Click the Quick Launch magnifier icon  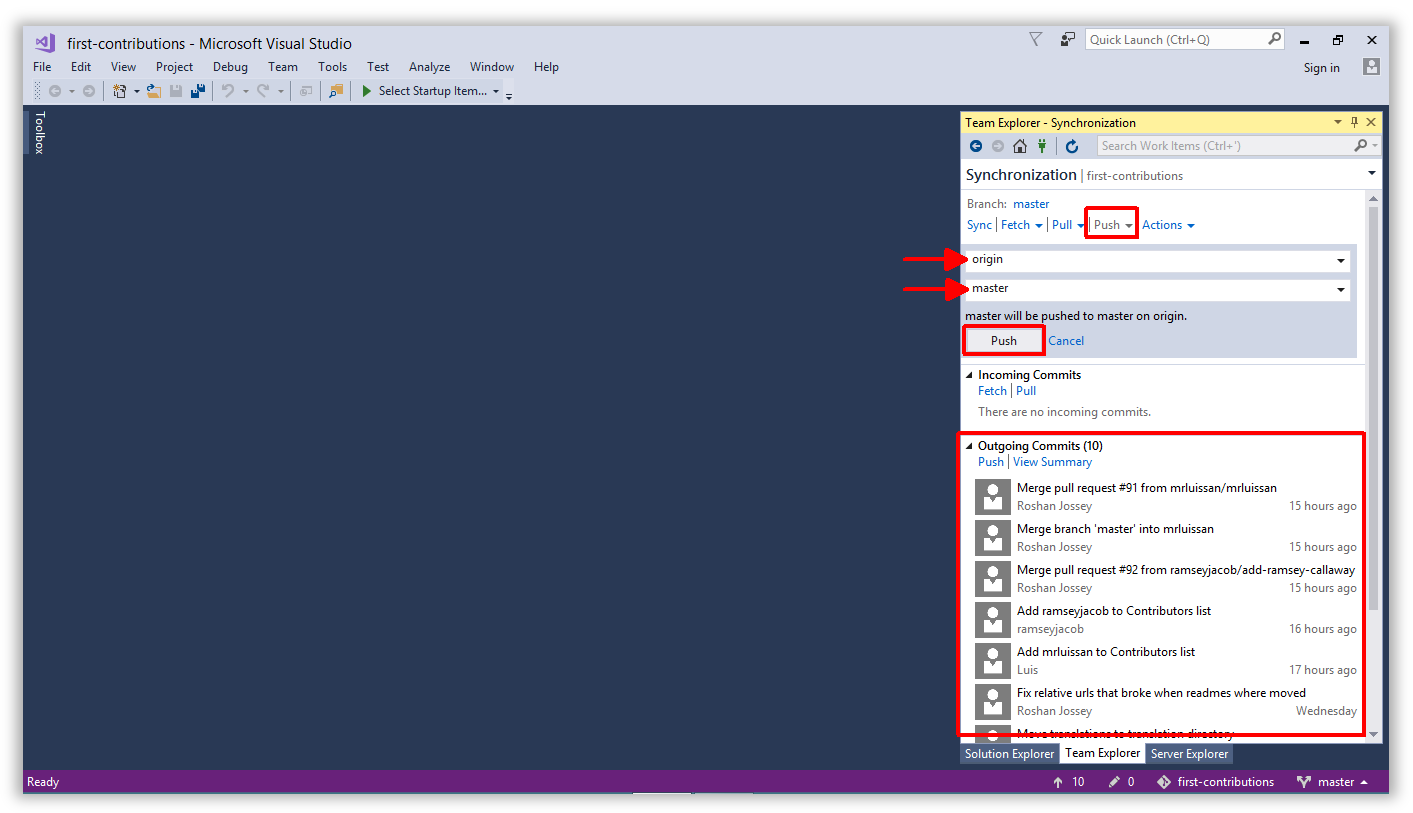tap(1274, 39)
